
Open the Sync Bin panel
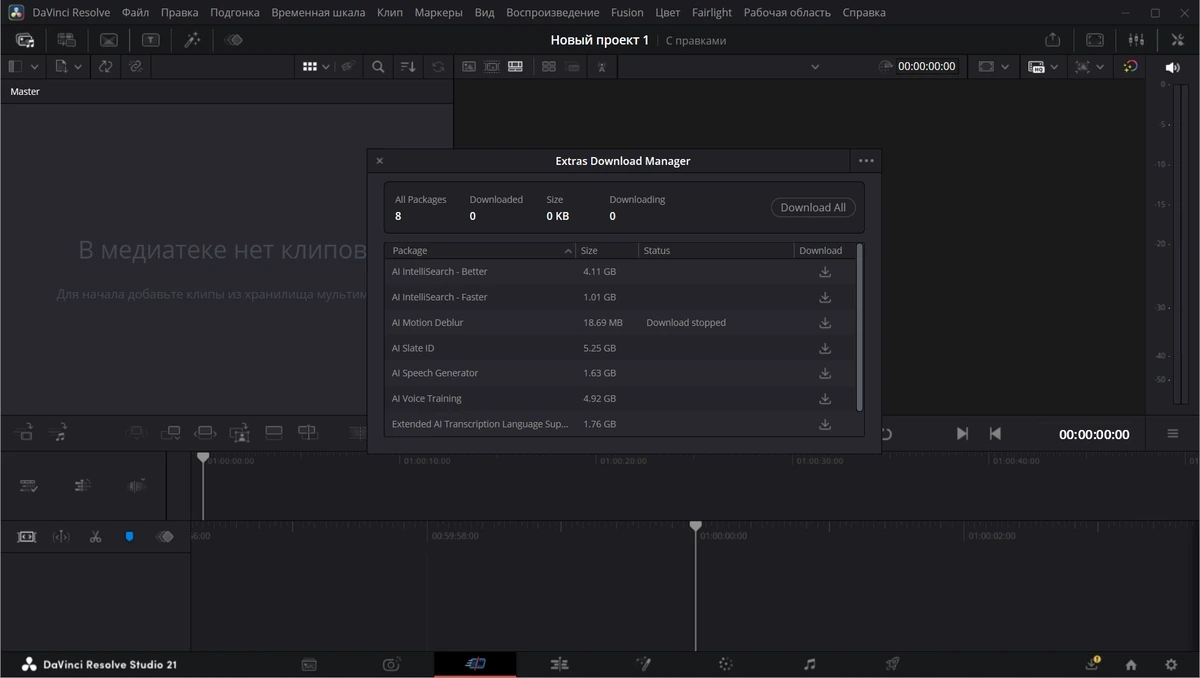coord(67,40)
